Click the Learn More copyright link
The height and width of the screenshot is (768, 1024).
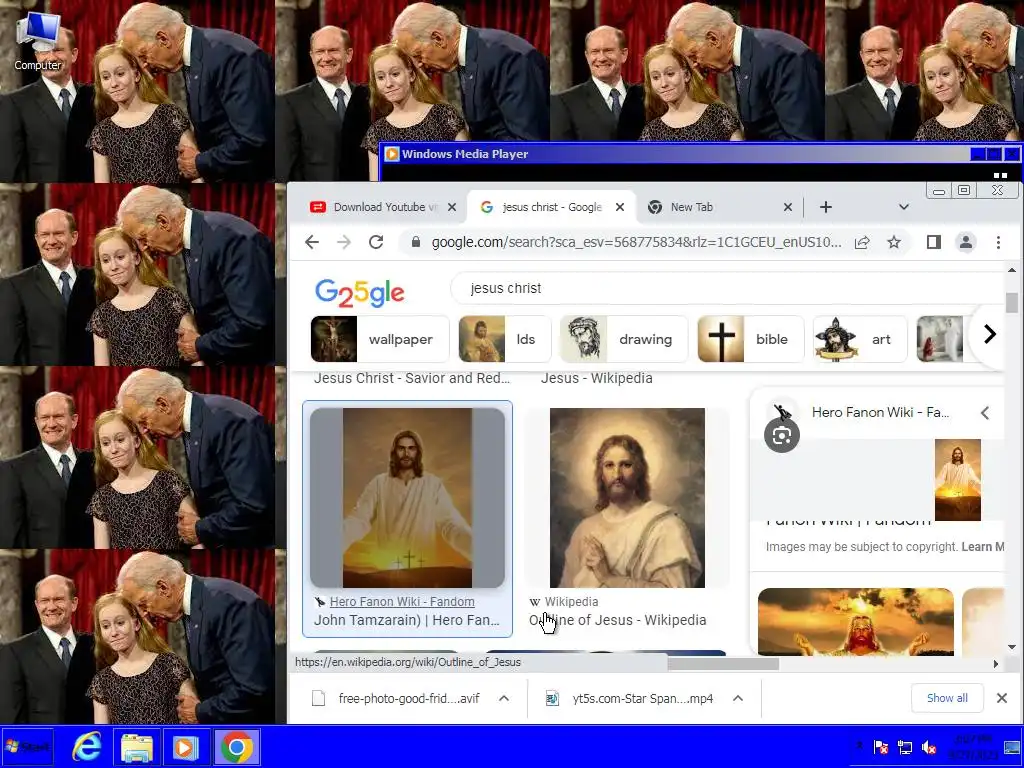[x=982, y=547]
